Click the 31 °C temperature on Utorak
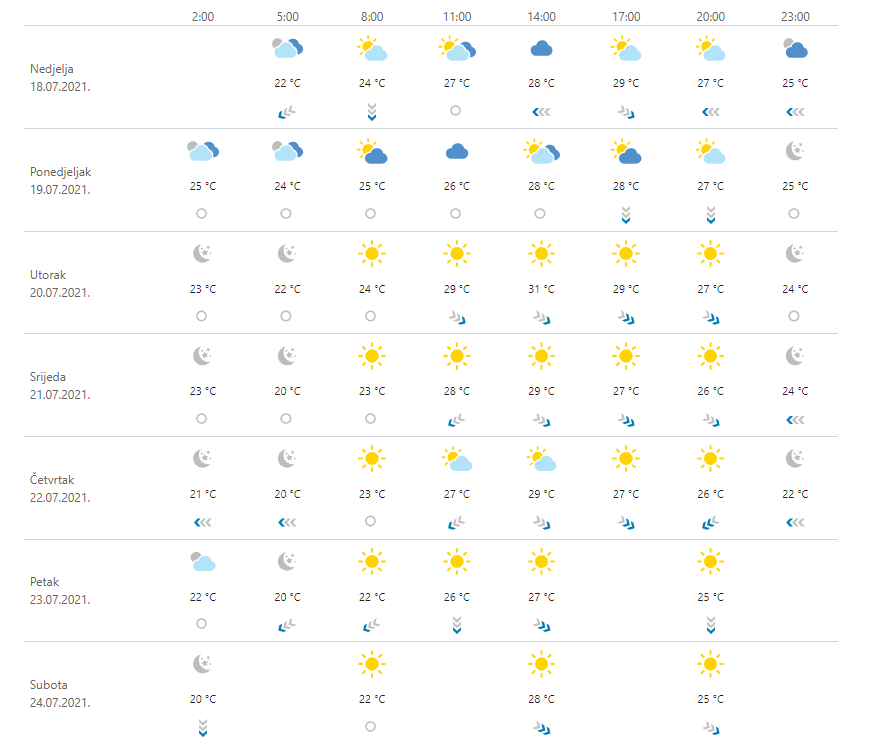 coord(541,289)
